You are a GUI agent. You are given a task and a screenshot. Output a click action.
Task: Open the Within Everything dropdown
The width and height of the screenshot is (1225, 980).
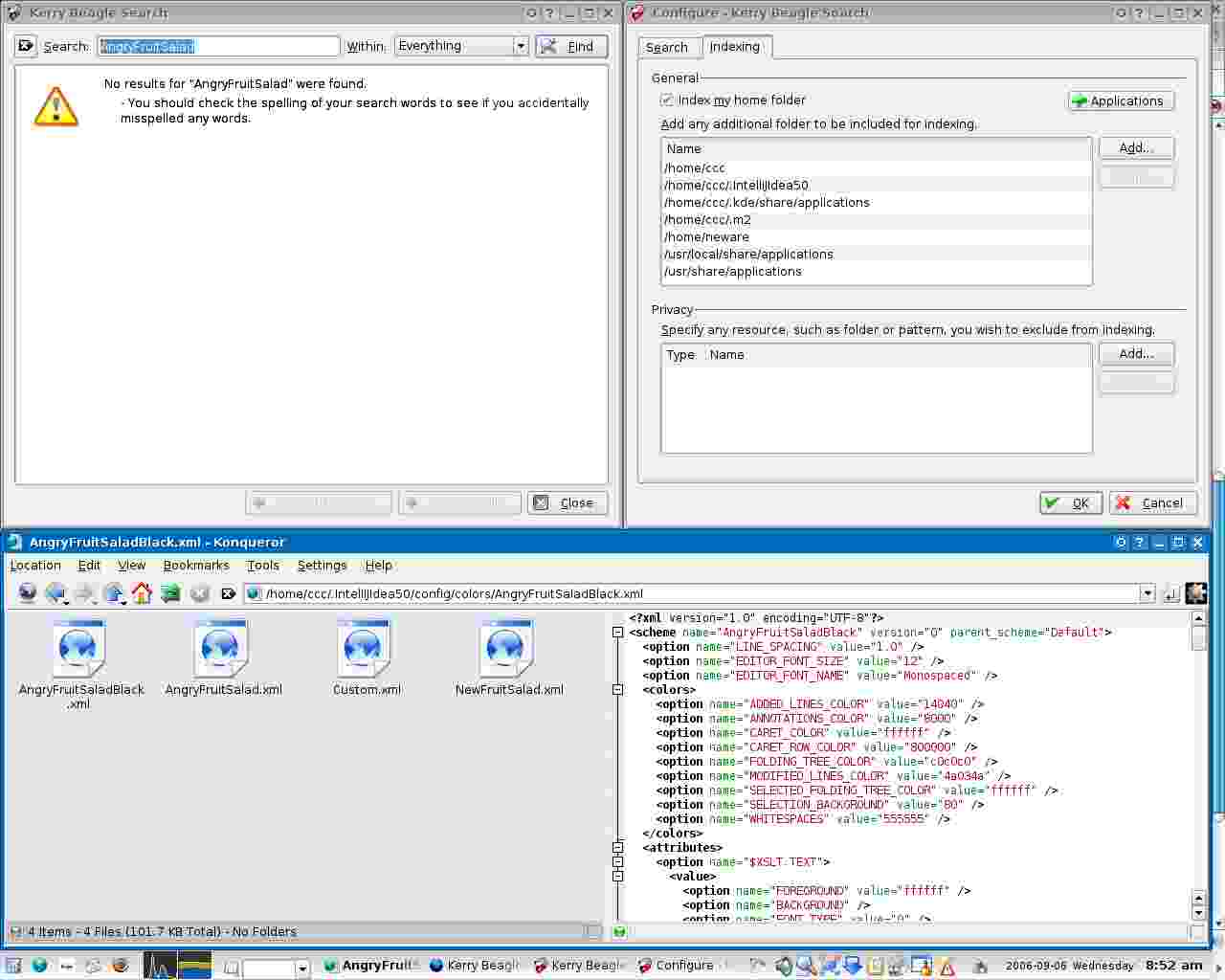(521, 46)
